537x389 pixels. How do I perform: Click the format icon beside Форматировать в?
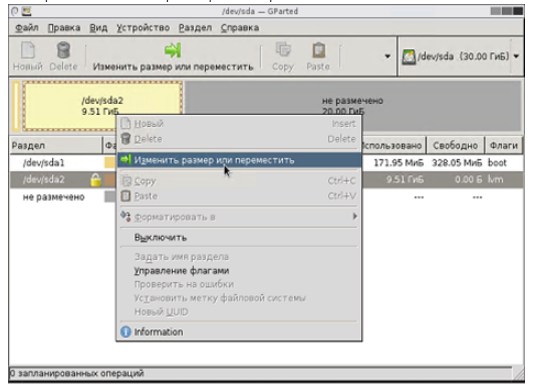[126, 216]
